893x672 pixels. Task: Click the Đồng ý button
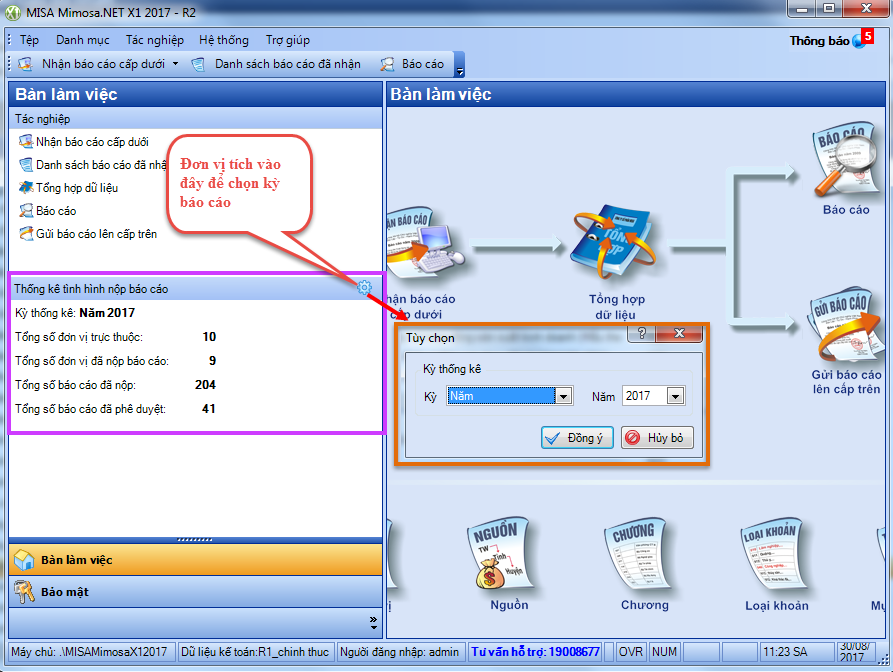(x=577, y=438)
